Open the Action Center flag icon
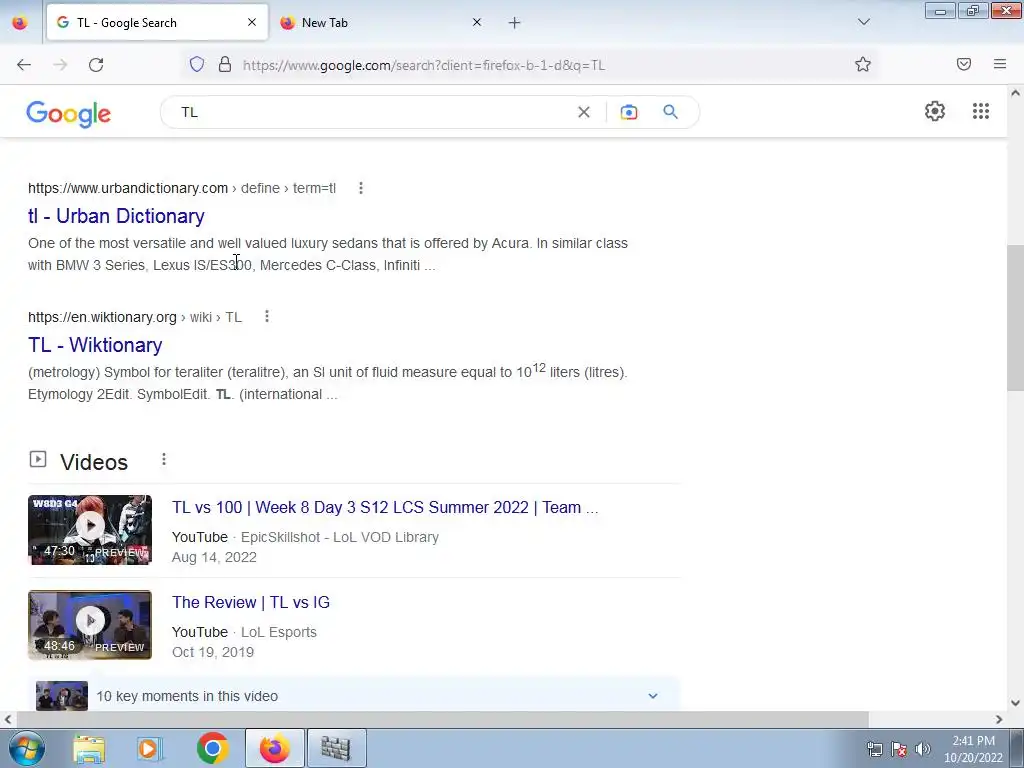Screen dimensions: 1024x768 [899, 748]
